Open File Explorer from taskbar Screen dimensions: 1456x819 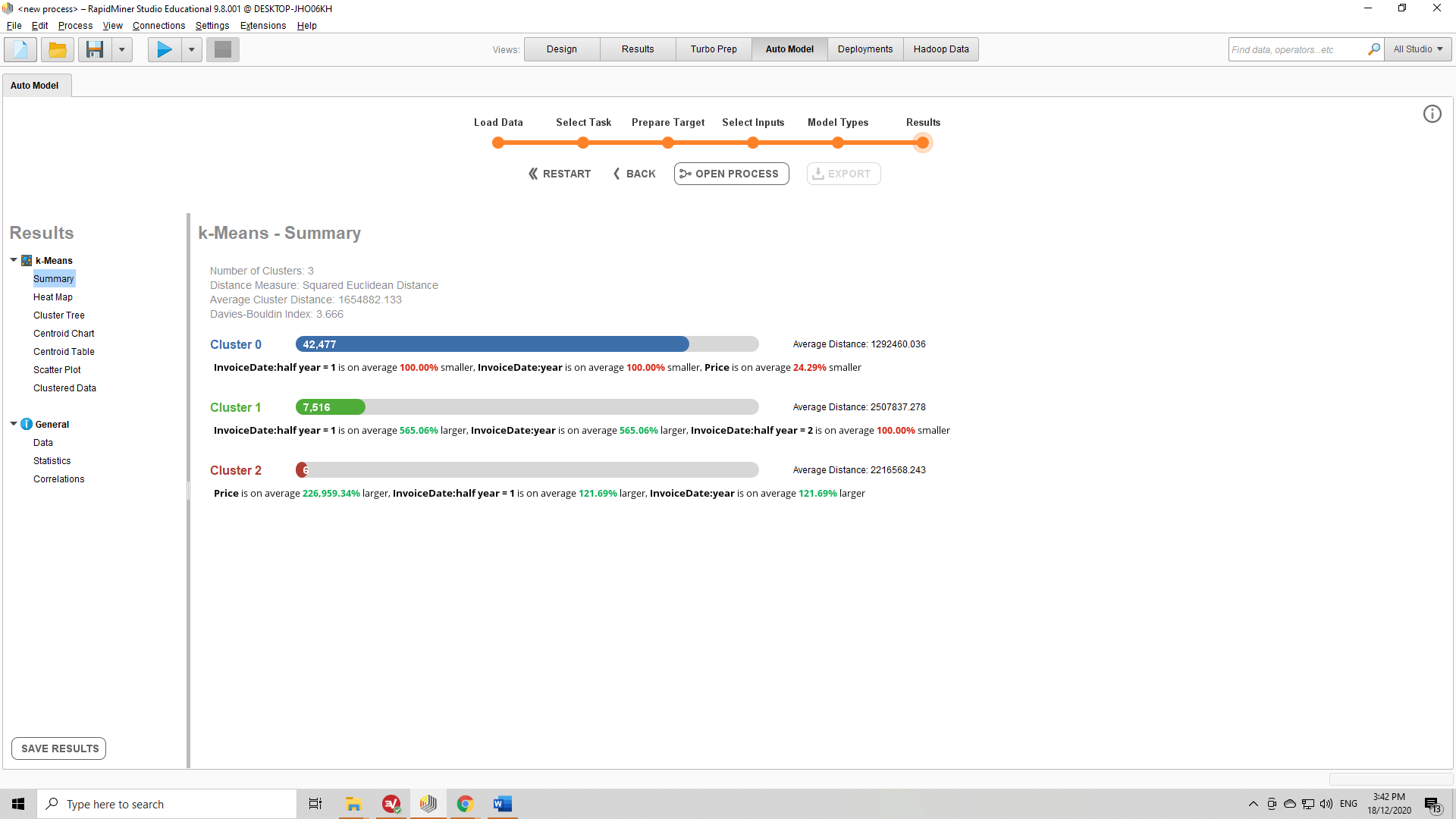(x=353, y=804)
